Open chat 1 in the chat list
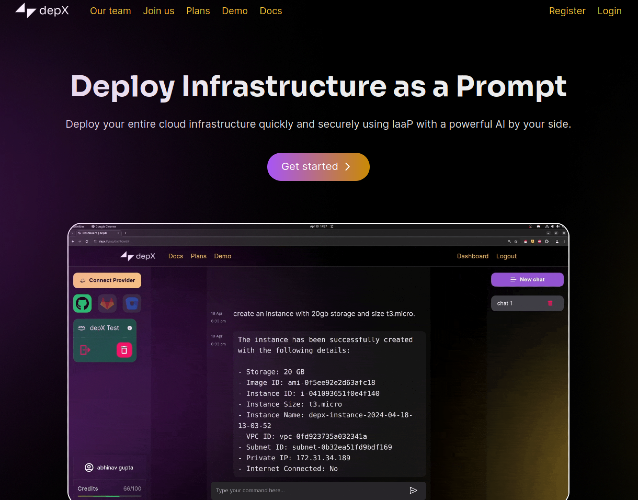 pos(527,303)
